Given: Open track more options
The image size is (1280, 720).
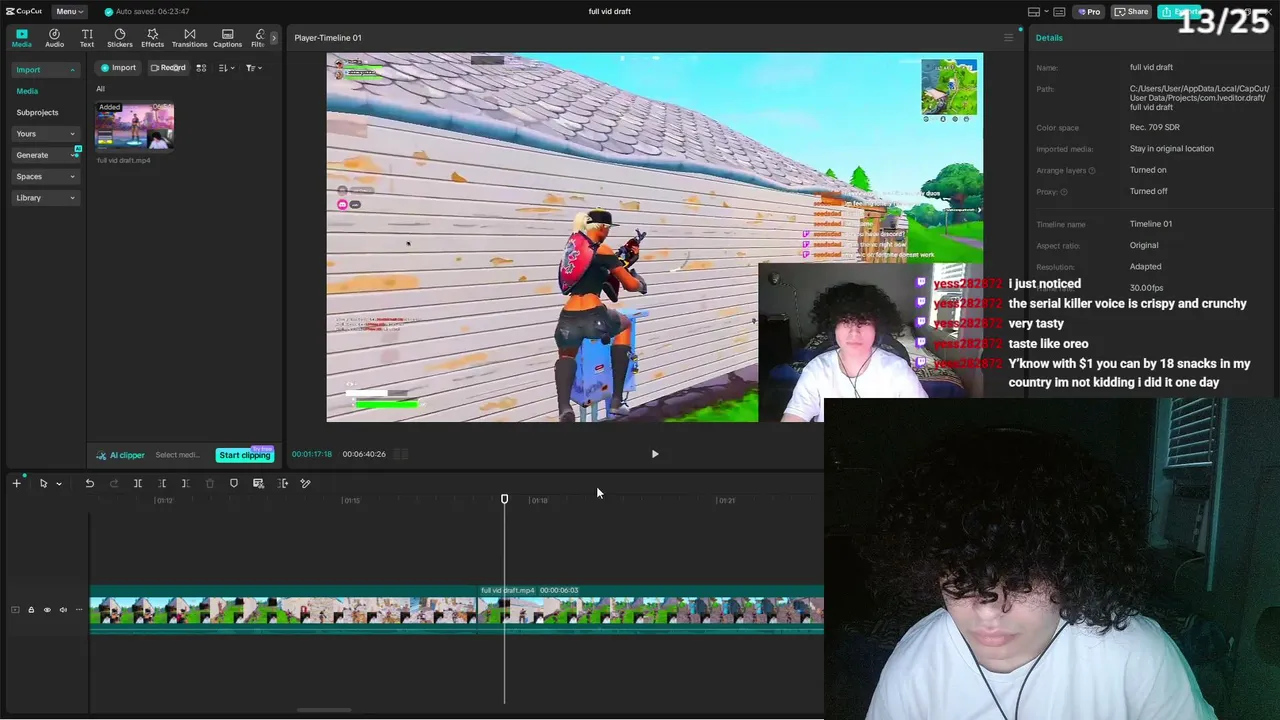Looking at the screenshot, I should 79,610.
